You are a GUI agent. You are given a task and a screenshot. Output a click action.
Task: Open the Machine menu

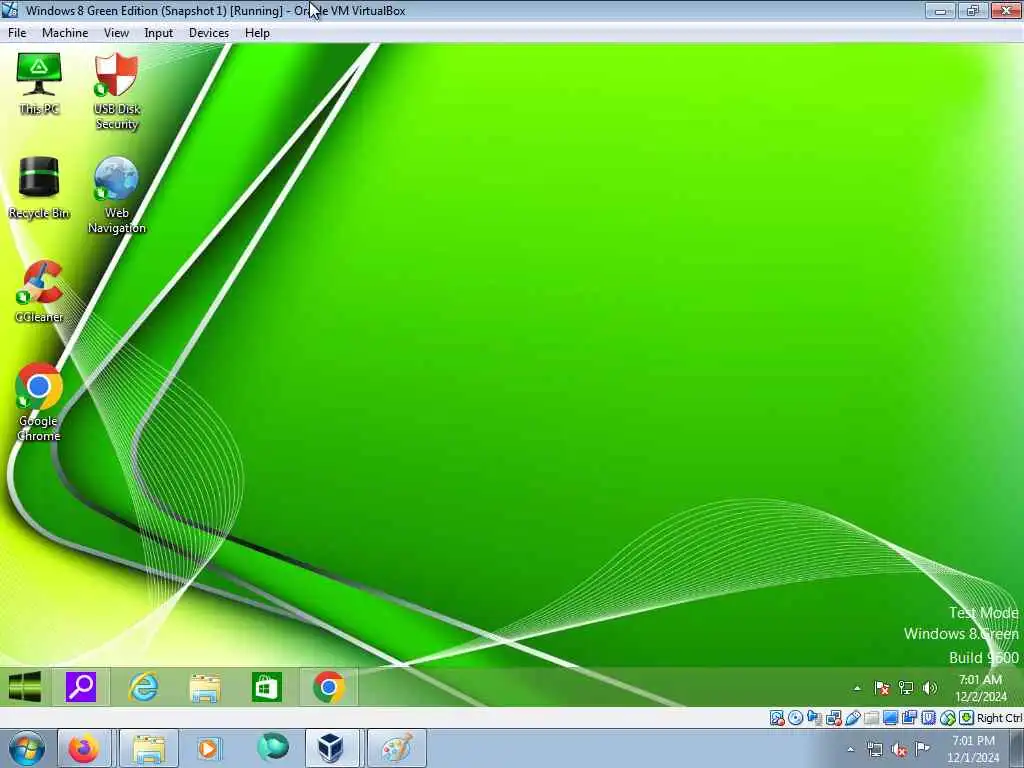(65, 33)
